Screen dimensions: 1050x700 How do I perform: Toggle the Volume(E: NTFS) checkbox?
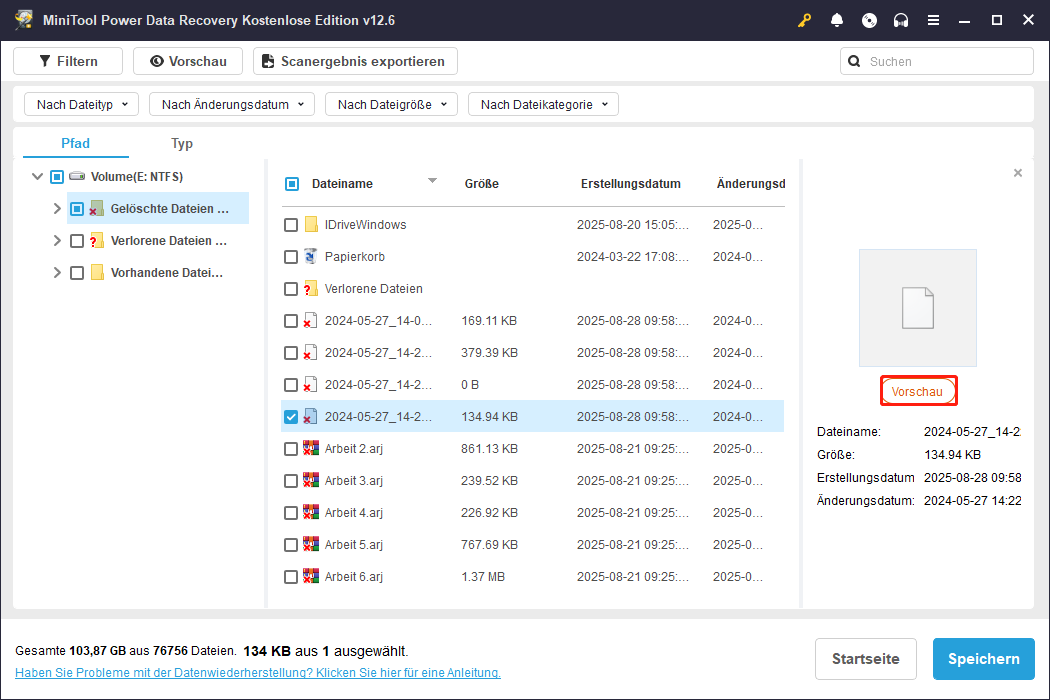click(x=57, y=177)
